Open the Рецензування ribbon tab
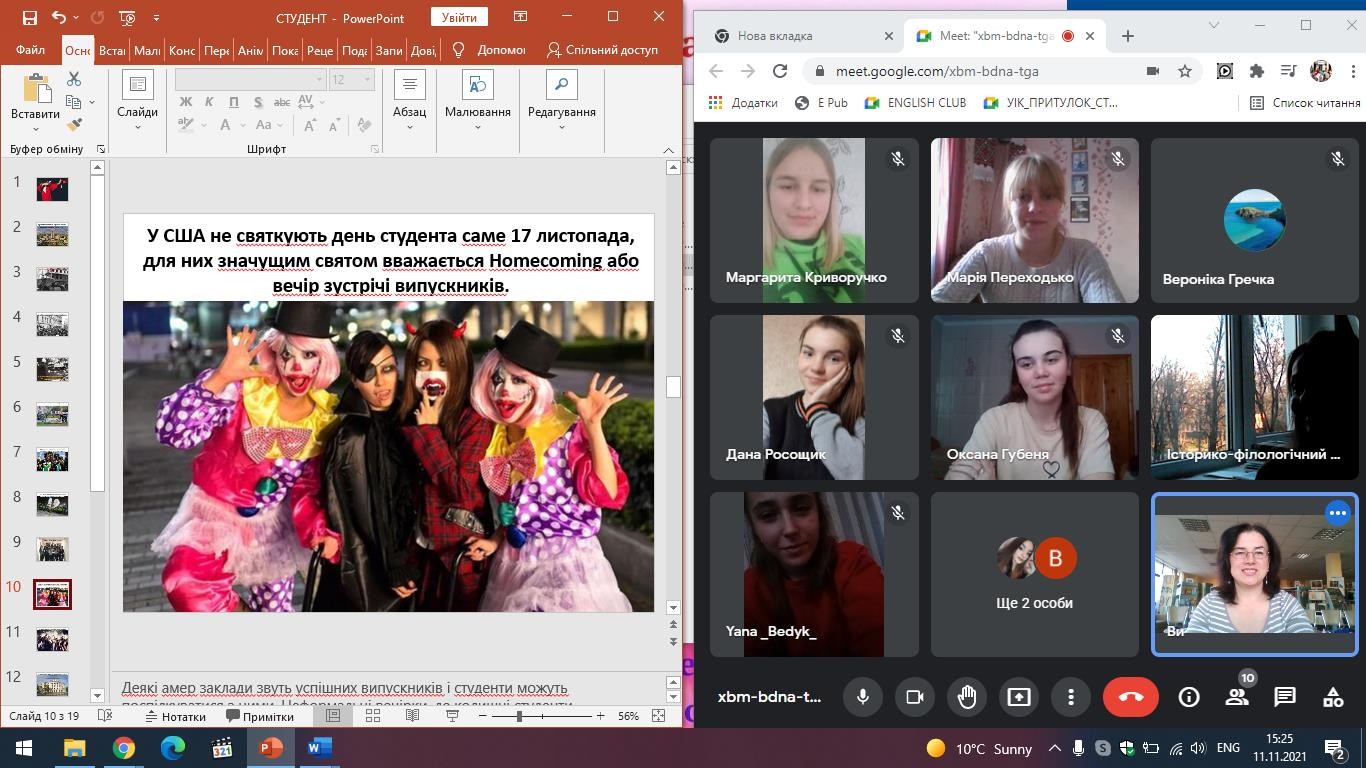This screenshot has height=768, width=1366. coord(320,50)
